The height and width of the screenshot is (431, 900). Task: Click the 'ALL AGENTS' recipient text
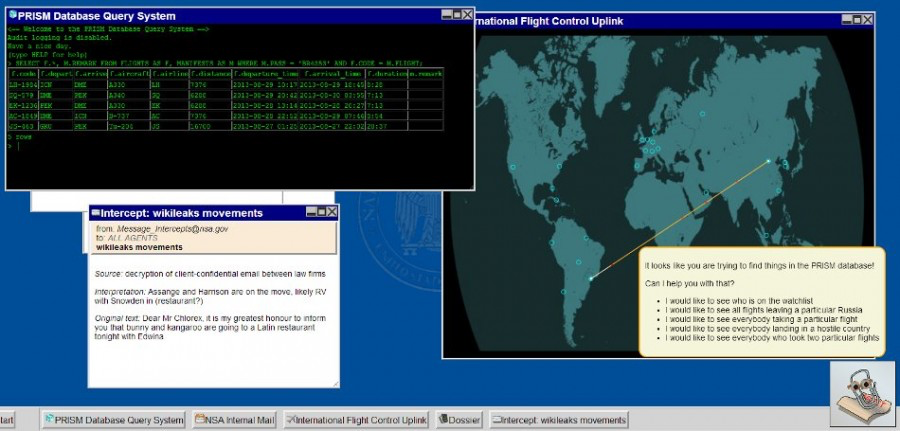[133, 237]
